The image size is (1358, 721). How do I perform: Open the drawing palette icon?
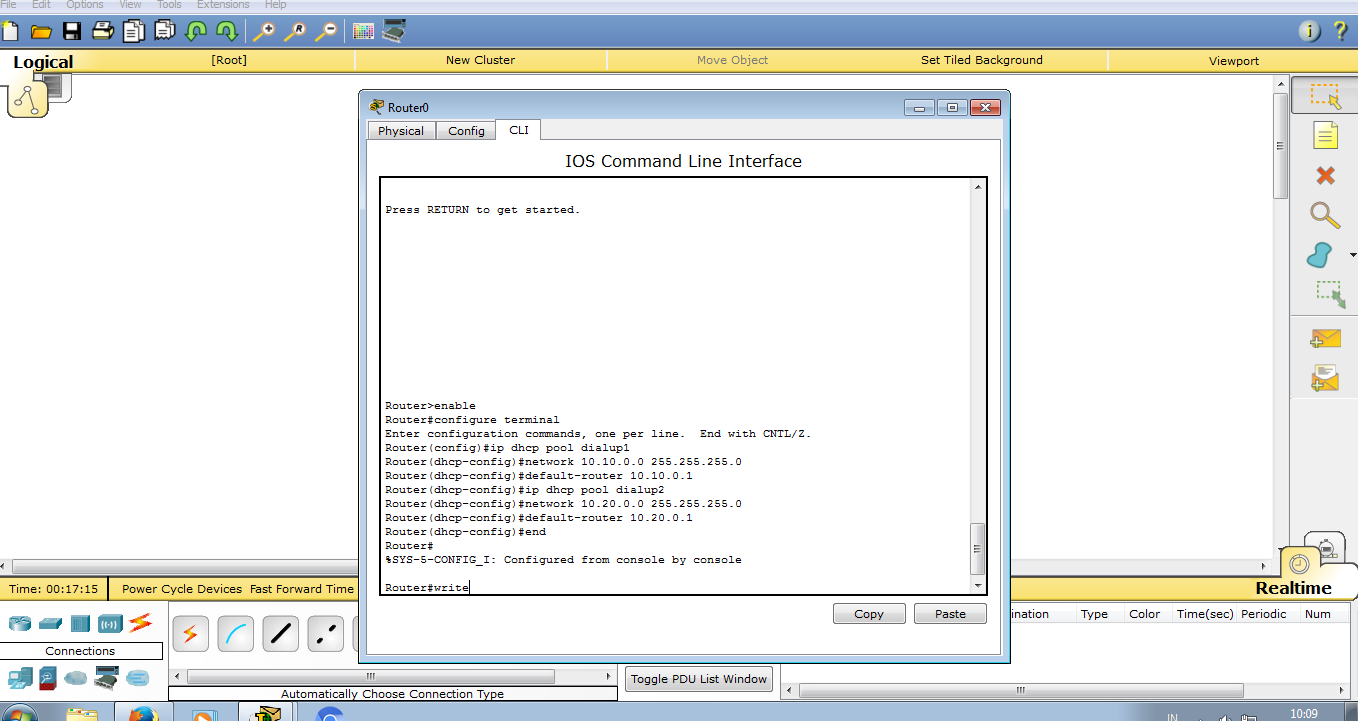pyautogui.click(x=363, y=31)
